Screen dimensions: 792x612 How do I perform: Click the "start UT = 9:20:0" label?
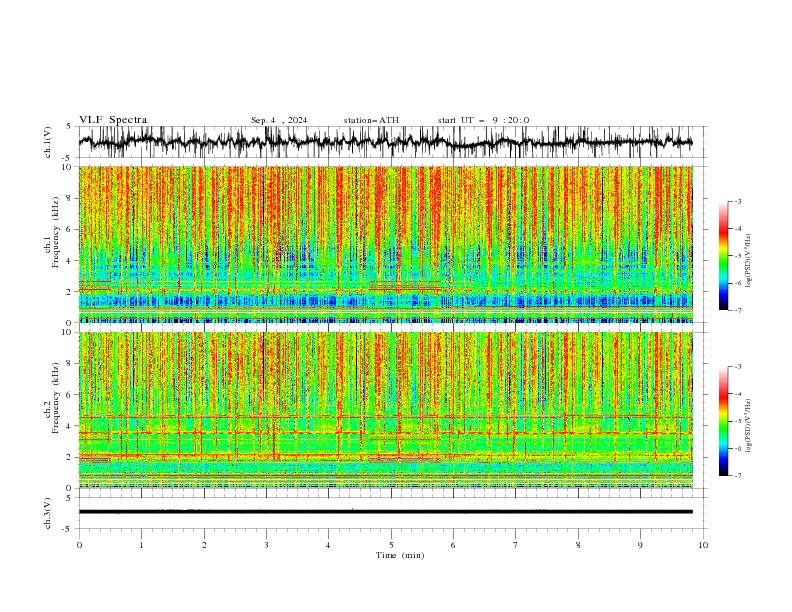483,120
